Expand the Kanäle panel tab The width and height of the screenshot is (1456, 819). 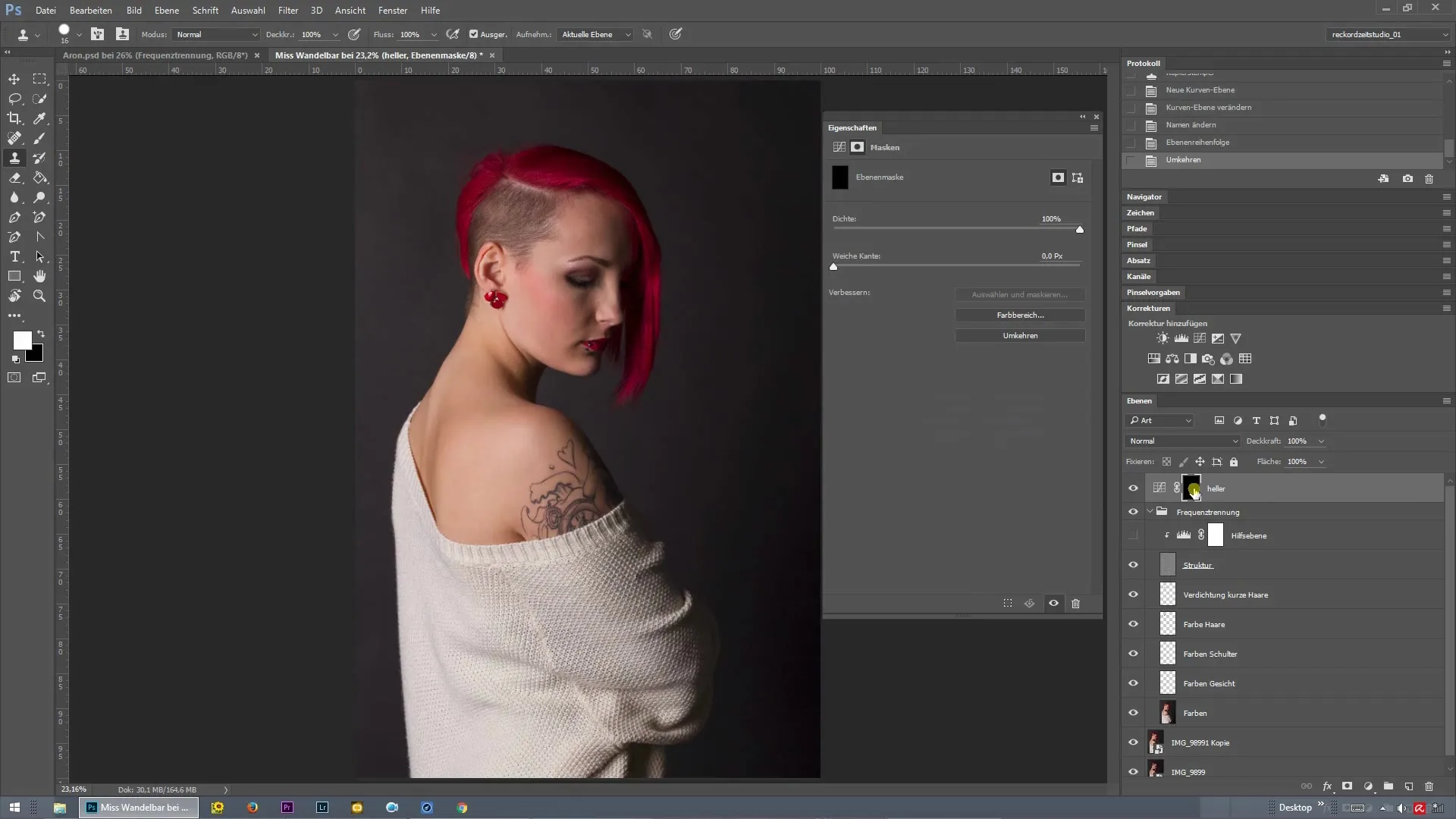(x=1138, y=277)
